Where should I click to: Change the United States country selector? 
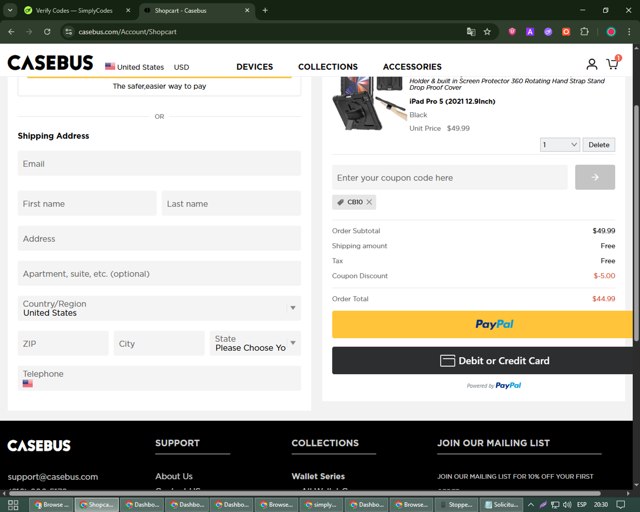[x=134, y=67]
